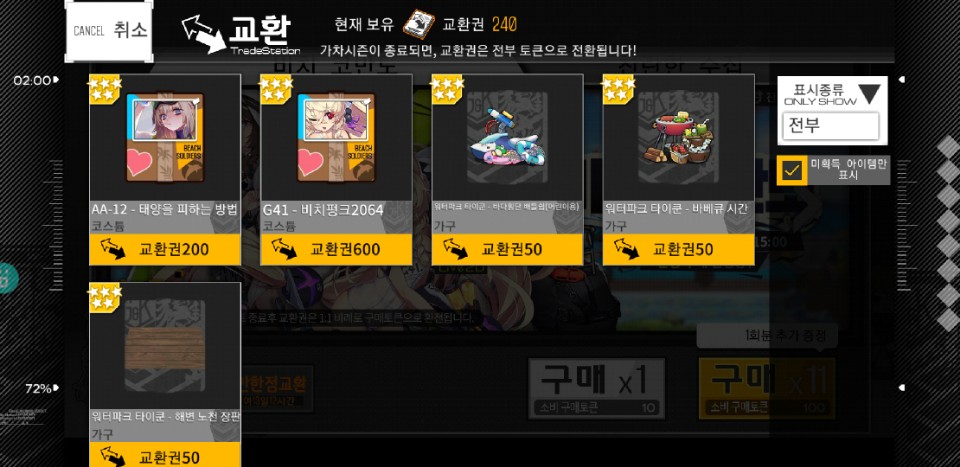The height and width of the screenshot is (467, 960).
Task: Exchange AA-12 costume for 교환권200
Action: tap(165, 249)
